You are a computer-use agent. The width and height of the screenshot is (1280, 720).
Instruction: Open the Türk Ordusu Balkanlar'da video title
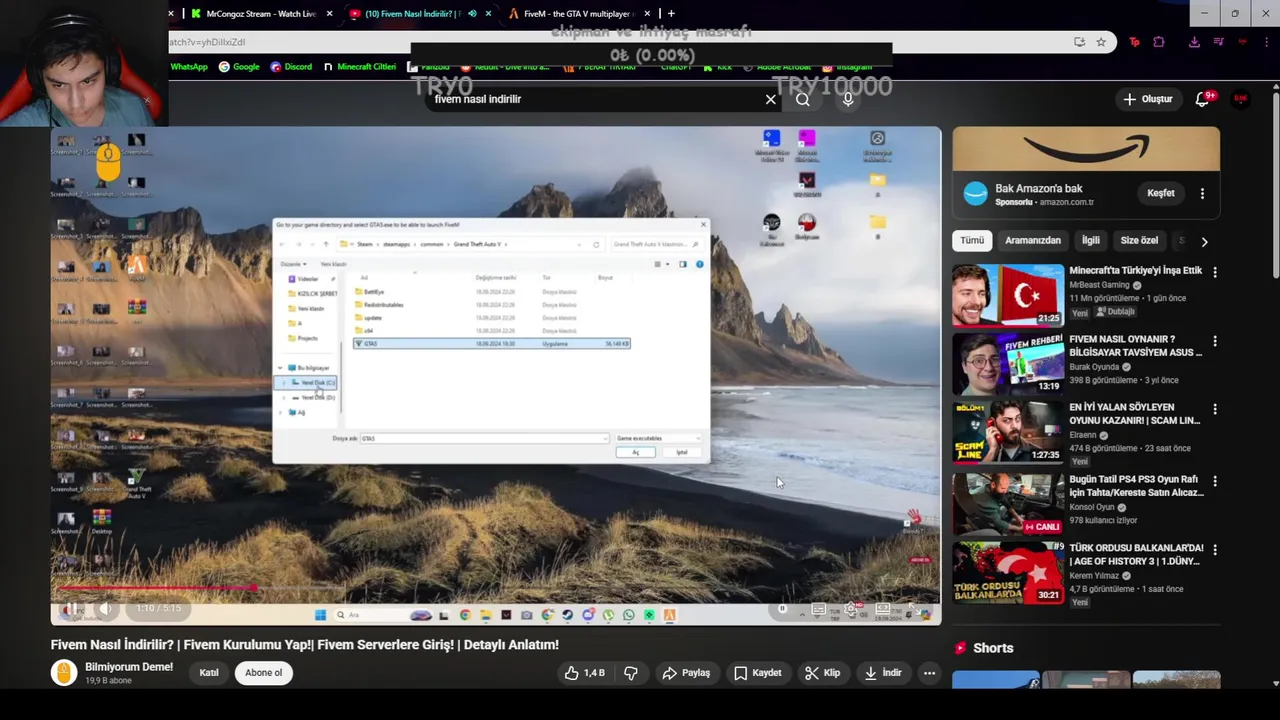[1136, 555]
